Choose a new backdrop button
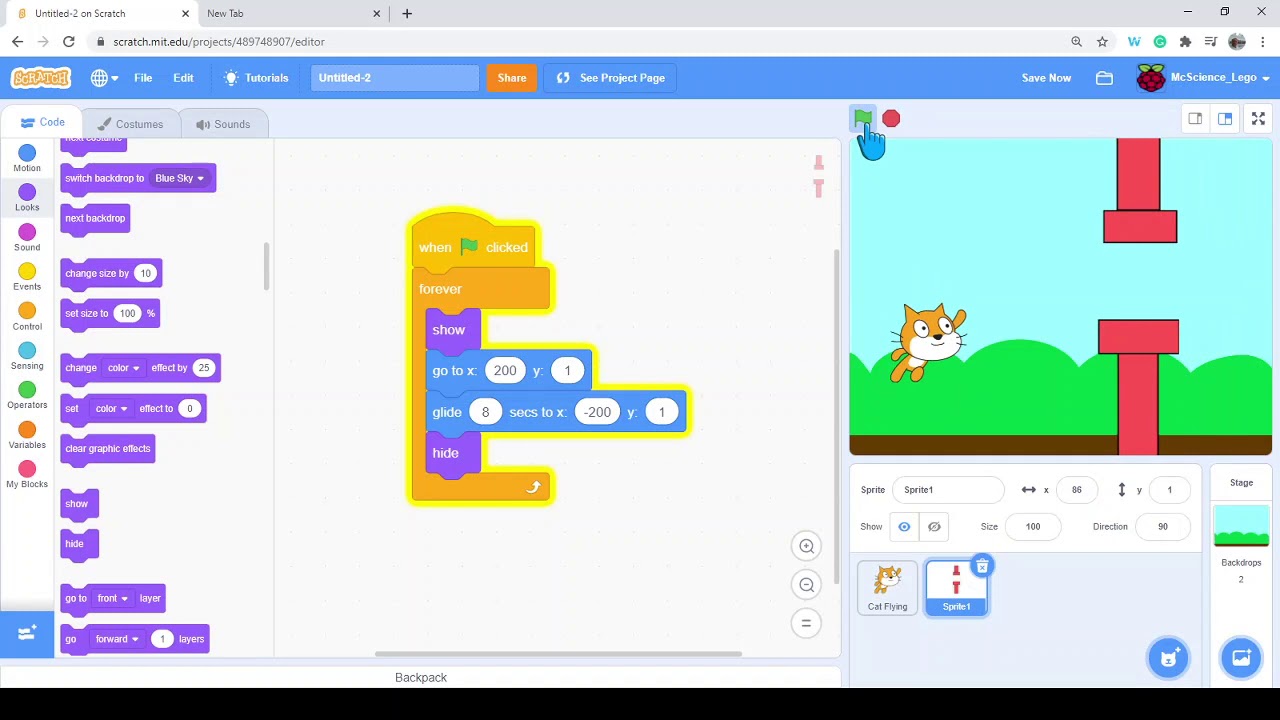Screen dimensions: 1280x720 coord(1241,657)
